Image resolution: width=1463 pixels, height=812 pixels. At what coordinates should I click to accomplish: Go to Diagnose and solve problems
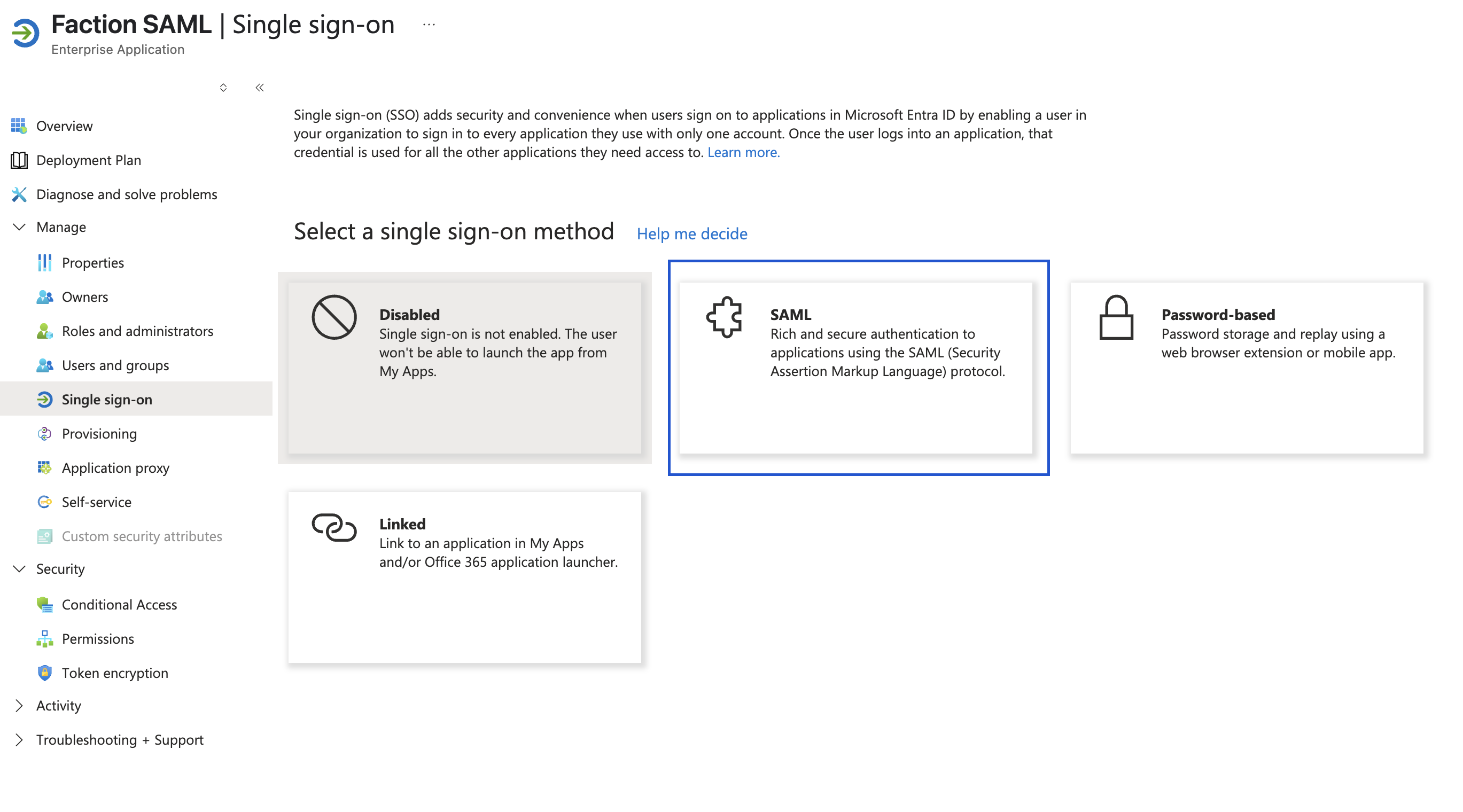(127, 194)
